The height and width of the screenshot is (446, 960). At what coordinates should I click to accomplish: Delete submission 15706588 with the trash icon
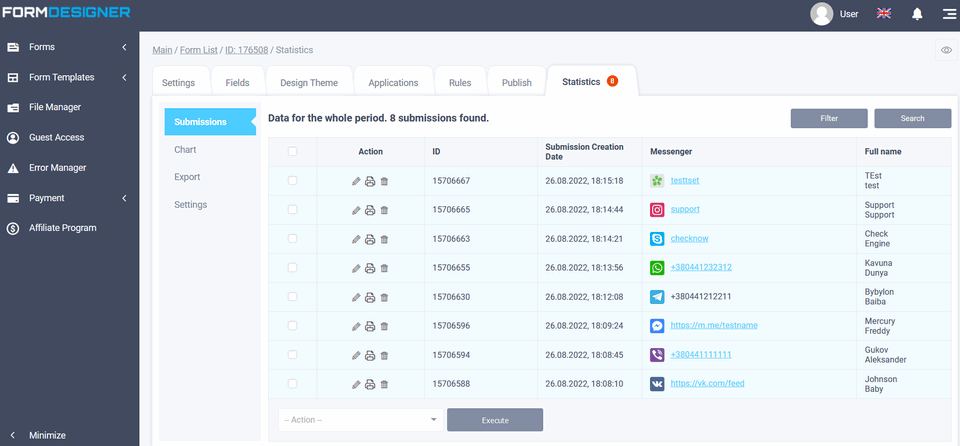tap(384, 385)
